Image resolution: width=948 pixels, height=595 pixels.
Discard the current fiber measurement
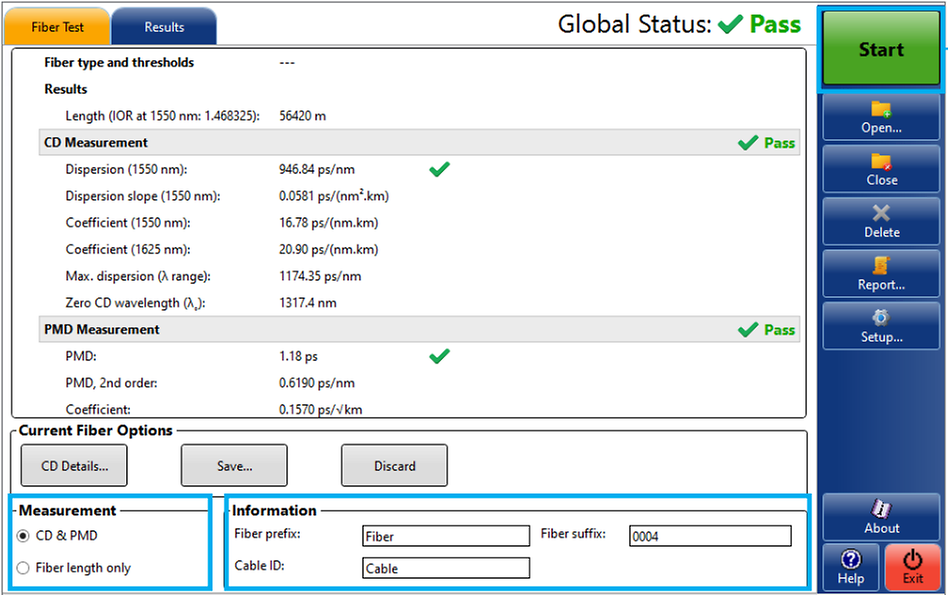pyautogui.click(x=394, y=466)
